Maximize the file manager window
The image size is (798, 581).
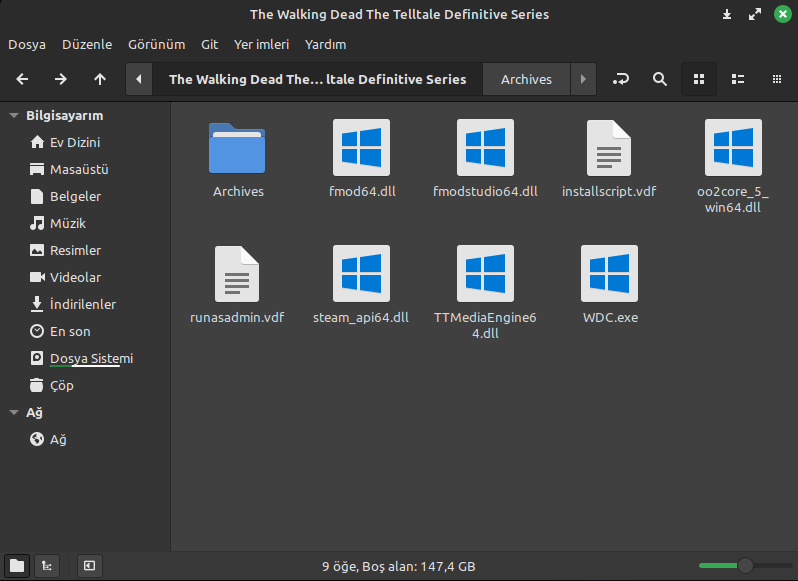pos(755,14)
